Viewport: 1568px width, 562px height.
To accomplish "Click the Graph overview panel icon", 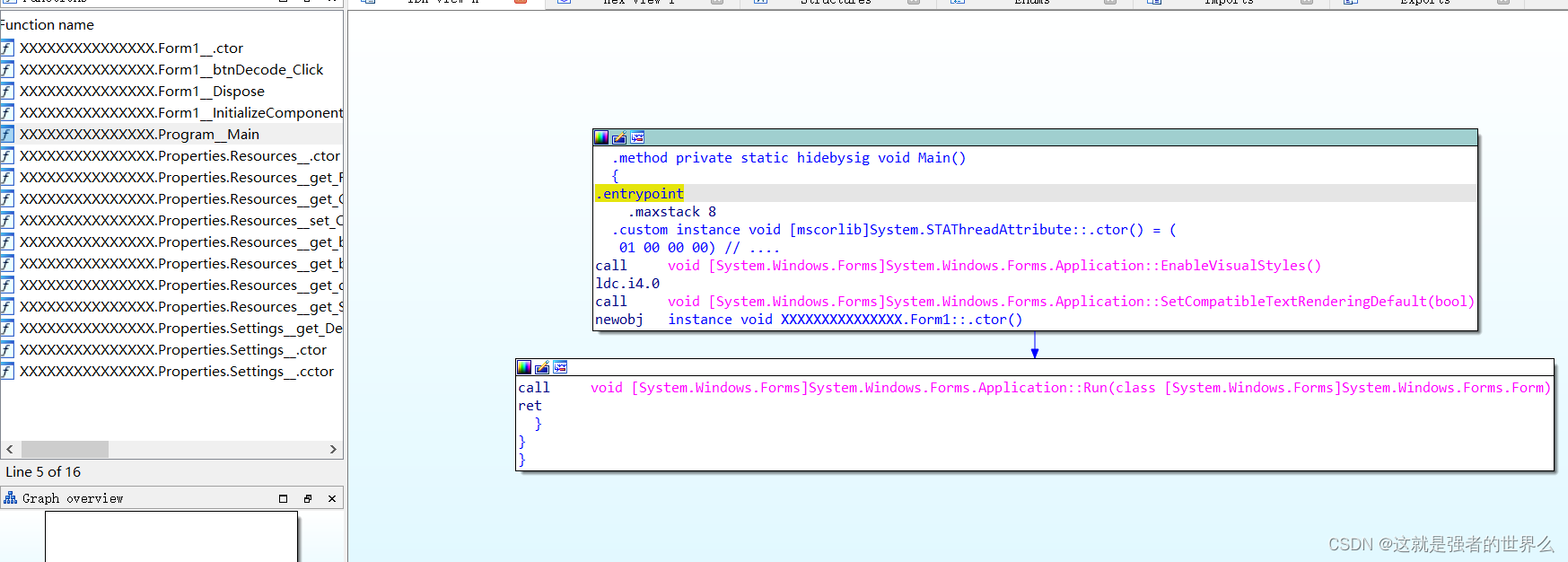I will pos(11,498).
